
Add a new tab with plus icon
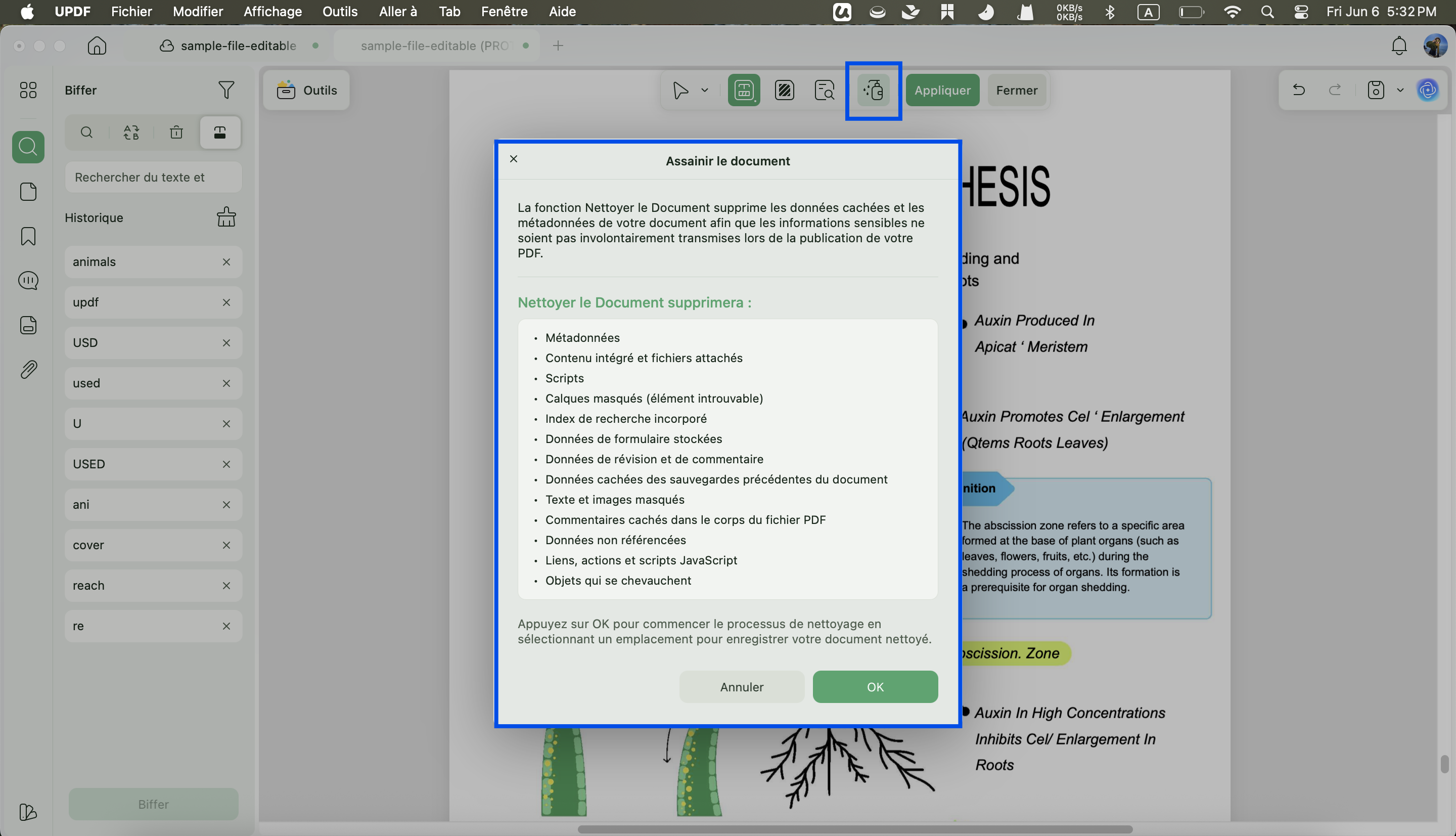click(x=558, y=46)
